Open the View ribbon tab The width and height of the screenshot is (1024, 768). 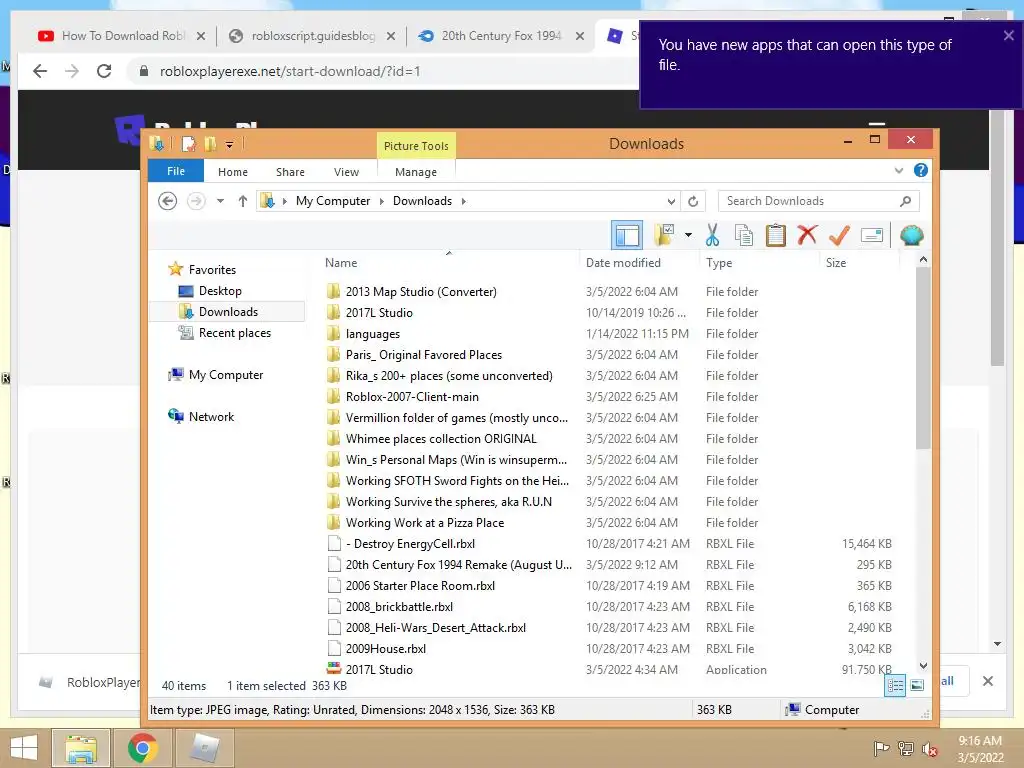[x=346, y=172]
